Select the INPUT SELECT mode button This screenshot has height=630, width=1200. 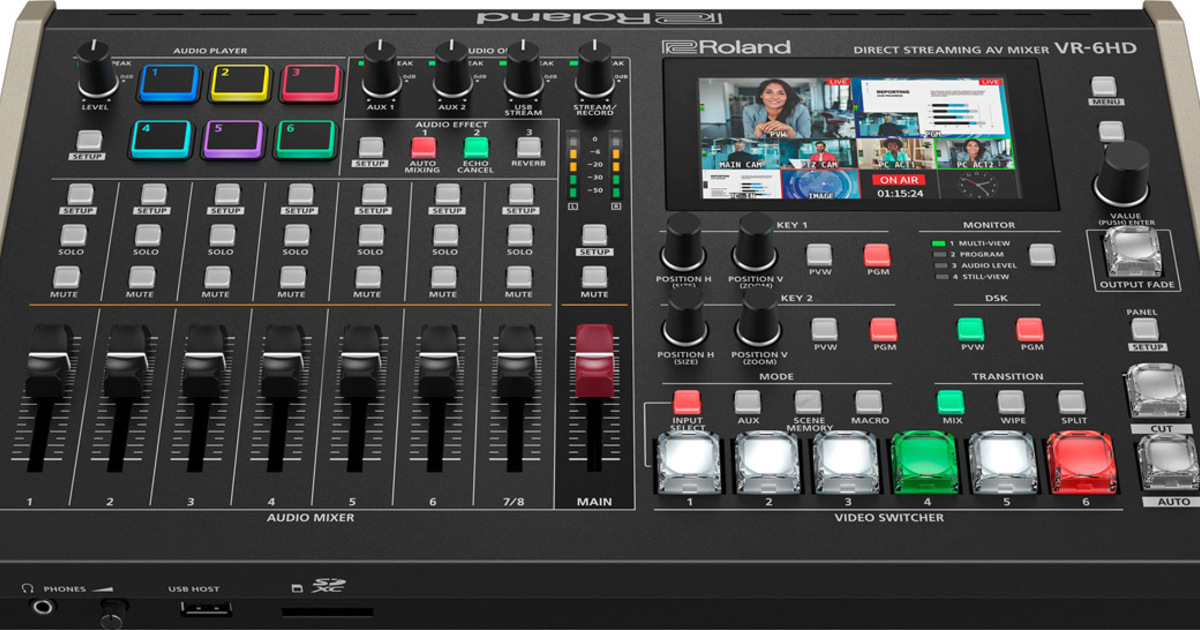pos(687,402)
